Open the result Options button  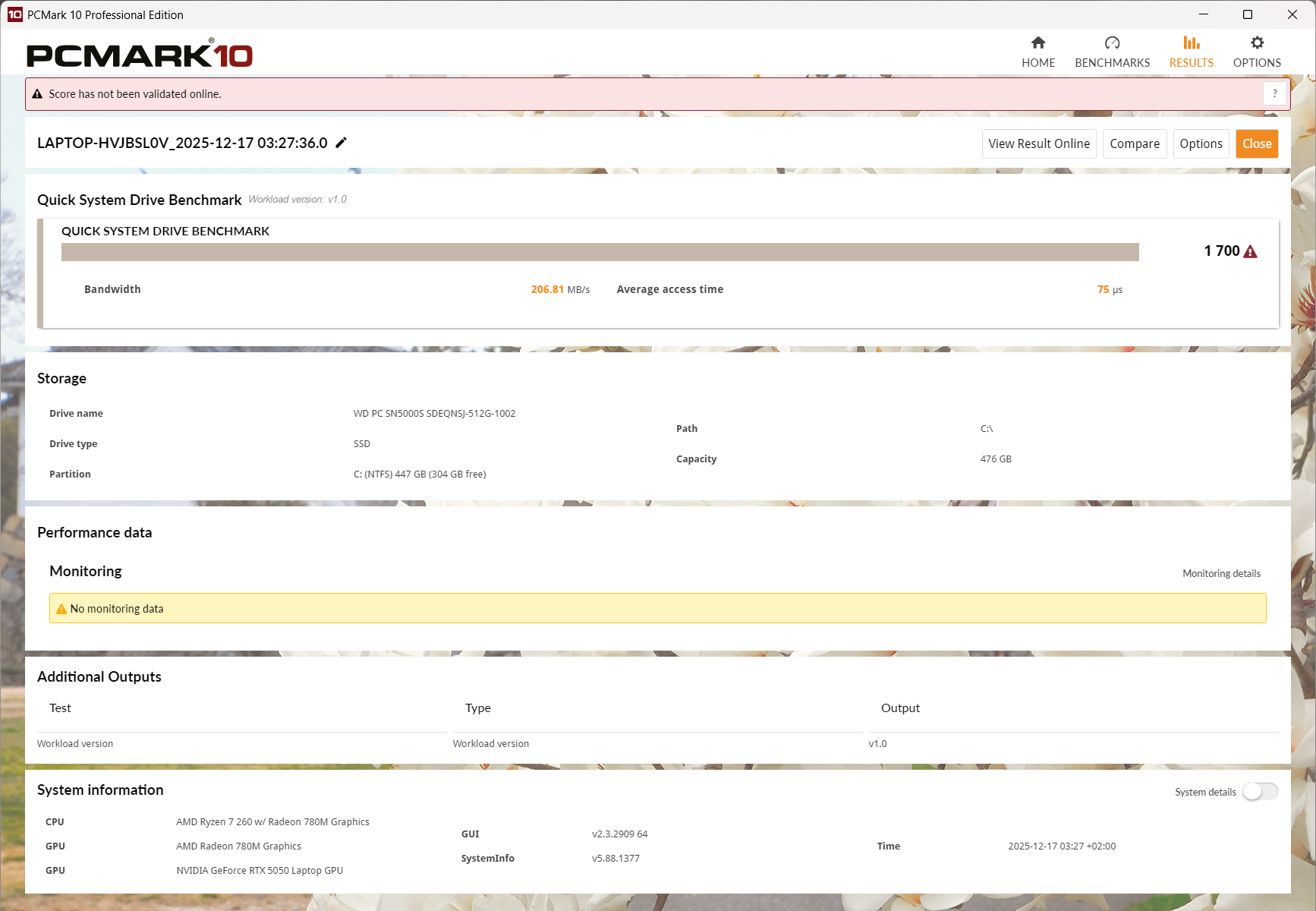coord(1201,143)
